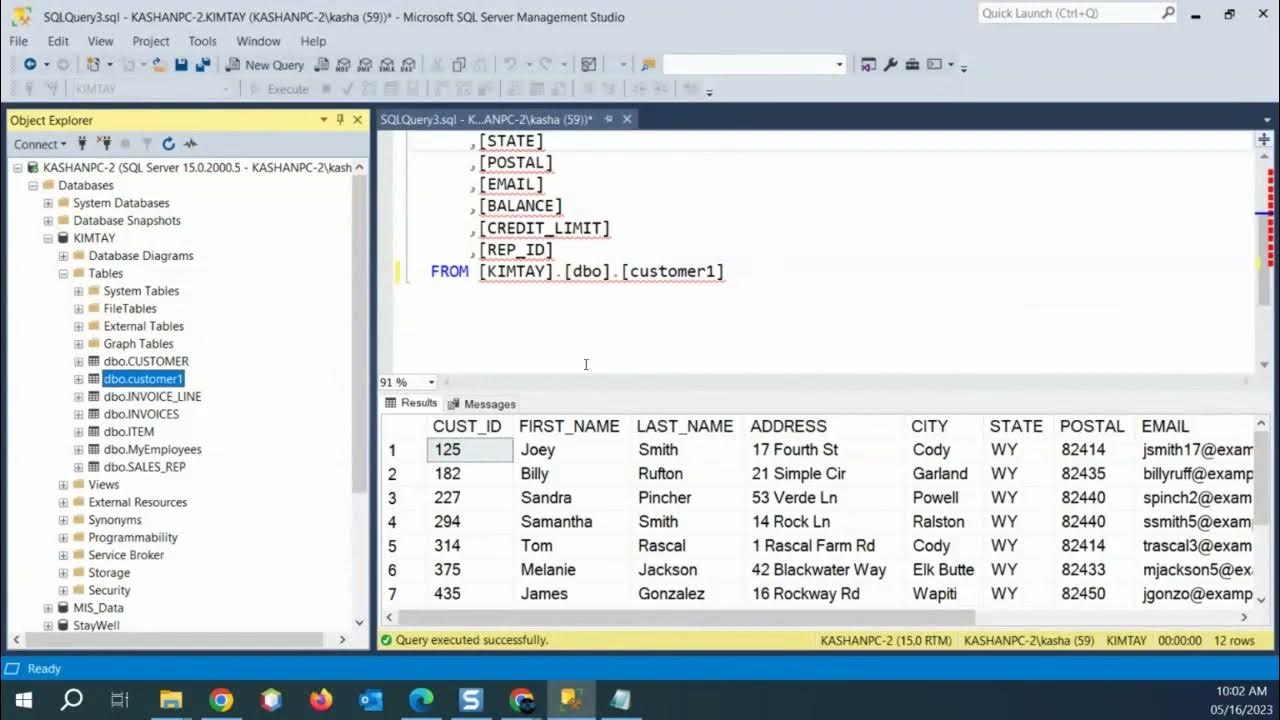Viewport: 1280px width, 720px height.
Task: Click the Analysis Services MDX Query icon
Action: coord(344,65)
